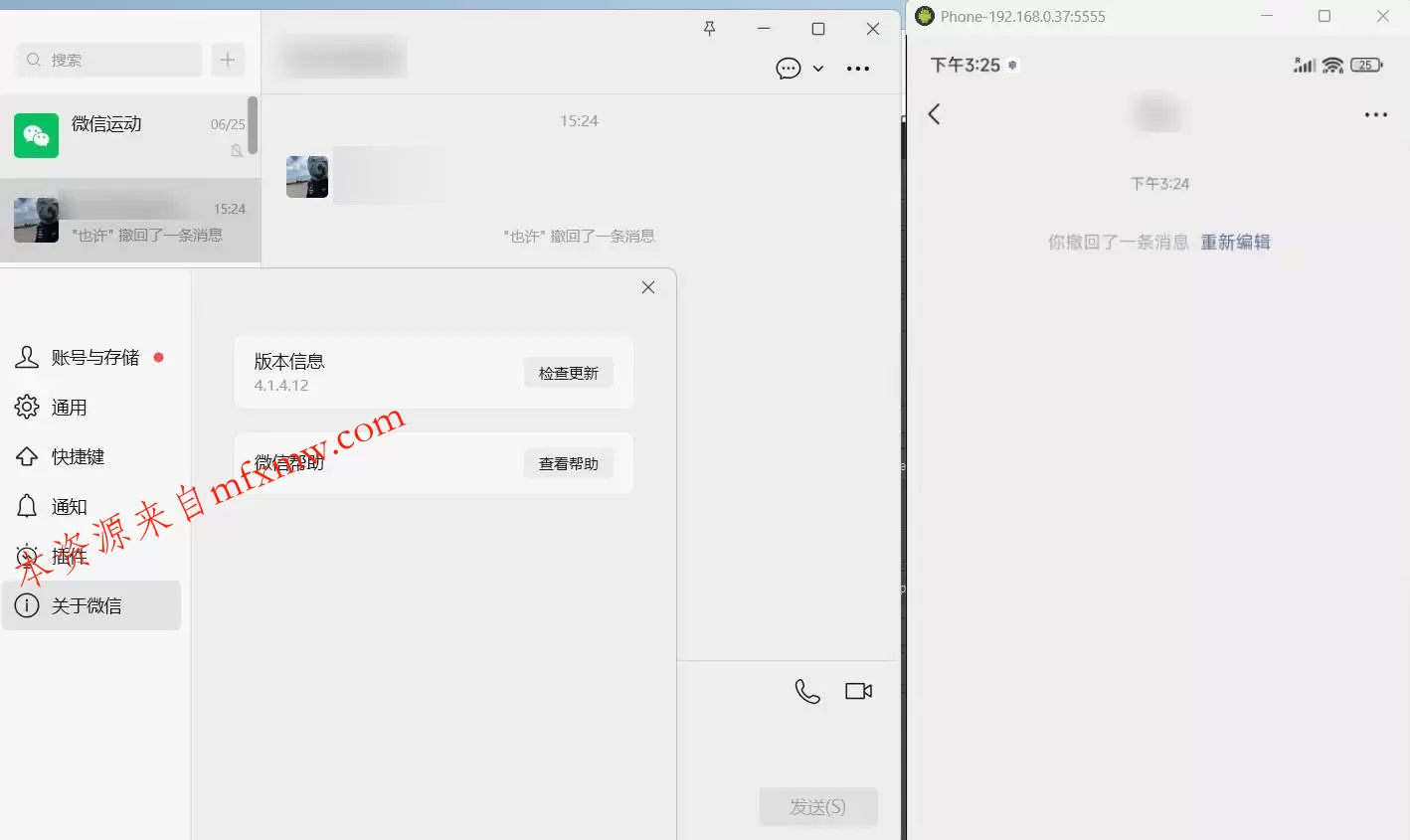The image size is (1410, 840).
Task: Open 通用 settings section
Action: click(x=90, y=408)
